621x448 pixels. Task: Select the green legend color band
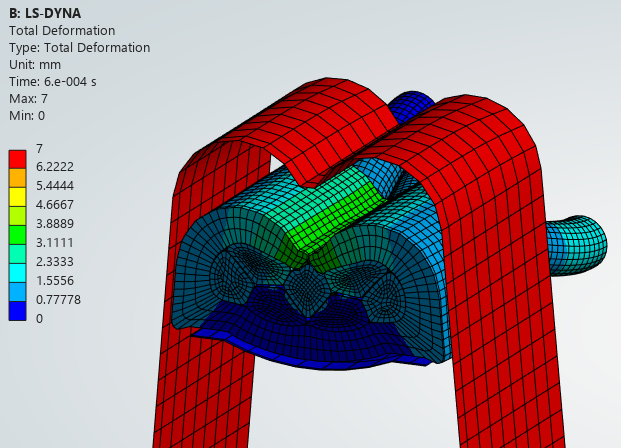17,235
